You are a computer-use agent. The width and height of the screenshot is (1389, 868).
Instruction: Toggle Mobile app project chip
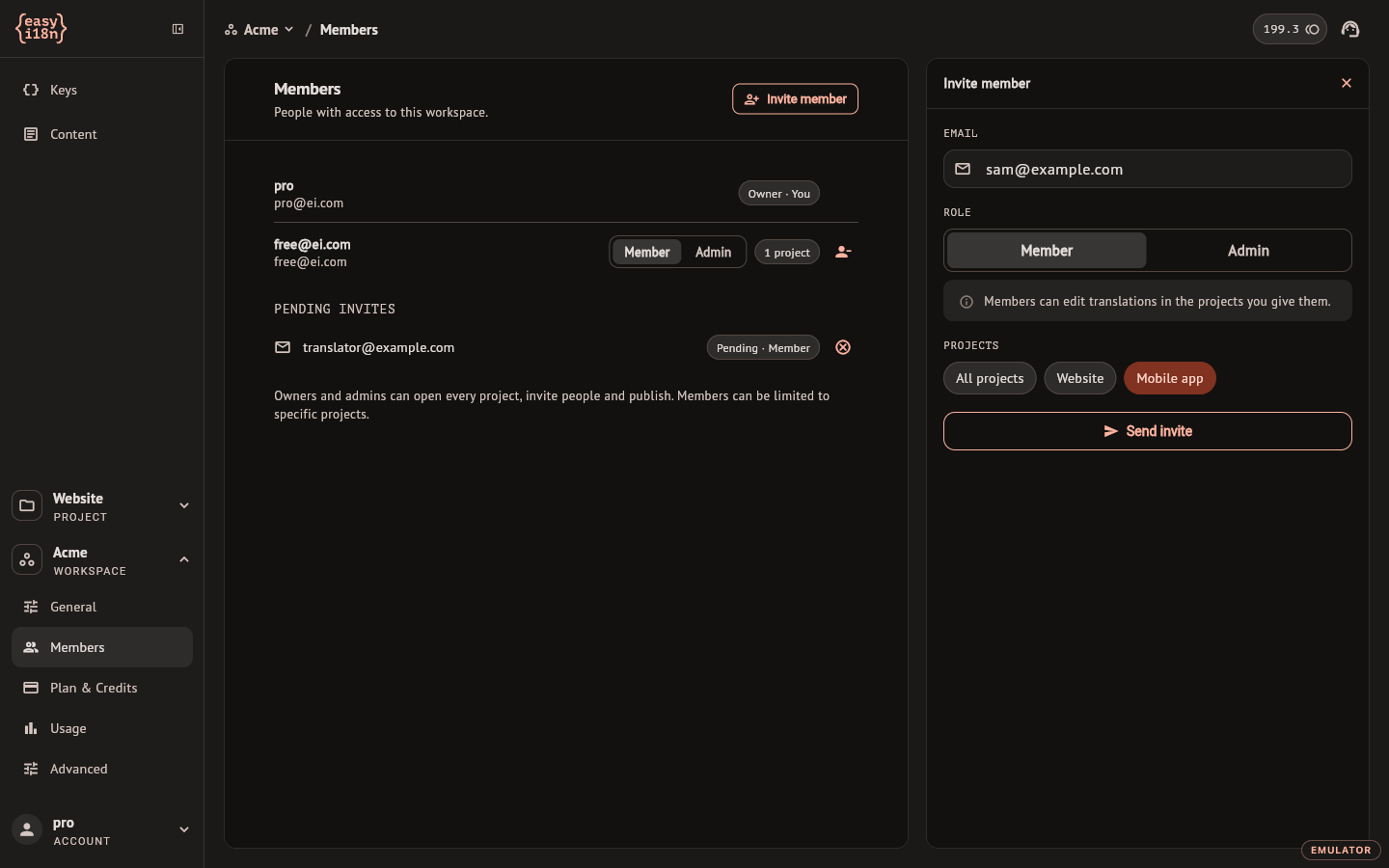[x=1170, y=378]
